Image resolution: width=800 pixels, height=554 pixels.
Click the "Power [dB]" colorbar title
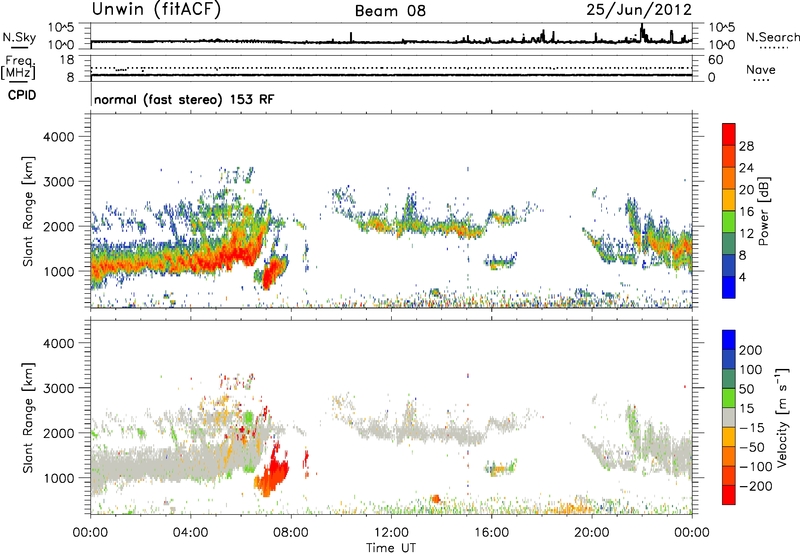(x=763, y=211)
